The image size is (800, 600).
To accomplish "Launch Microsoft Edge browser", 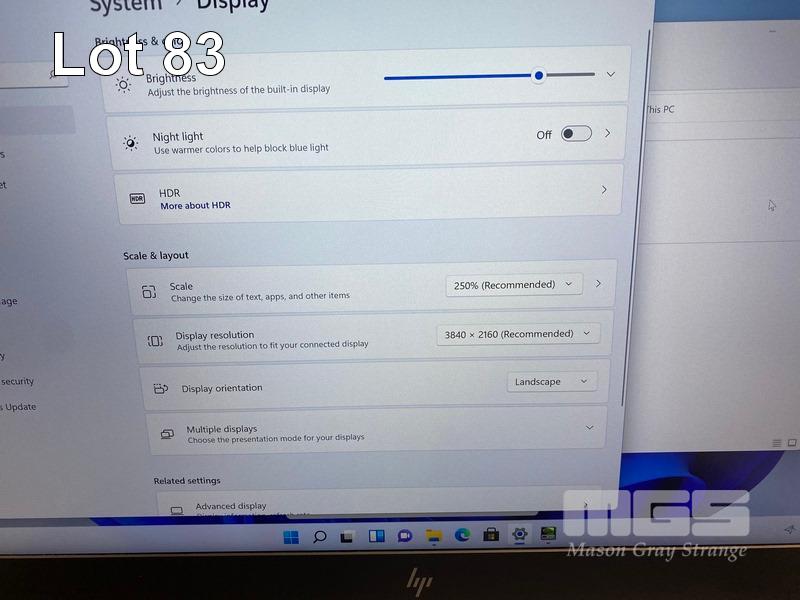I will tap(463, 535).
